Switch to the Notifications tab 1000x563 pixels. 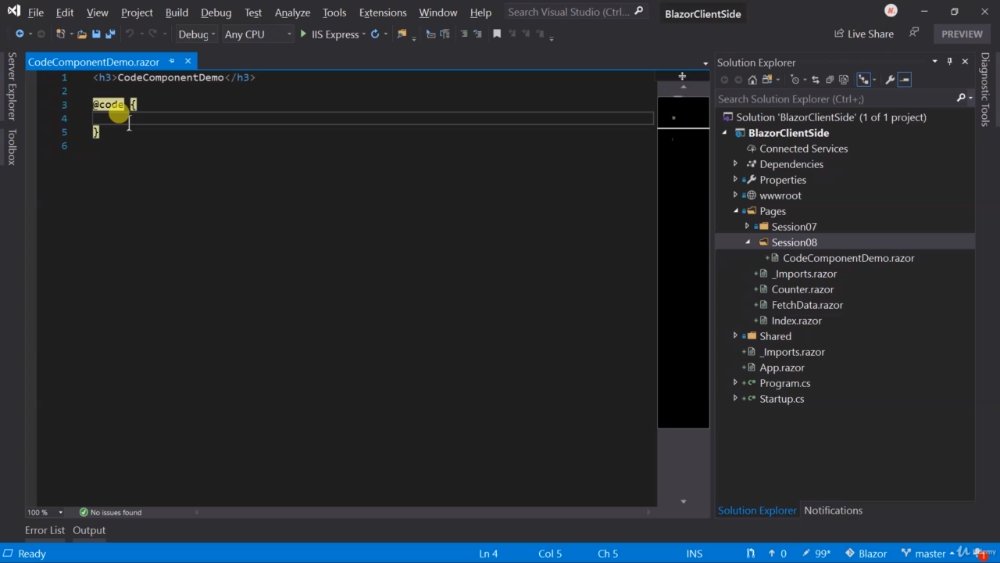(833, 510)
